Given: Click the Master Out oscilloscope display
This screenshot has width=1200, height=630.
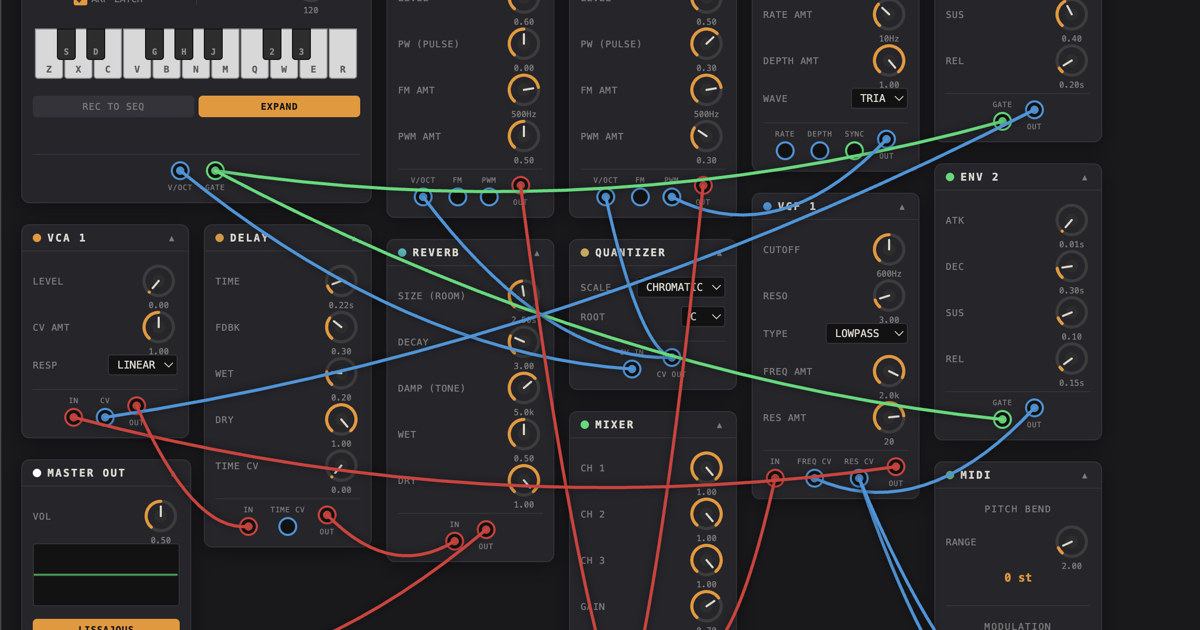Looking at the screenshot, I should [x=106, y=575].
